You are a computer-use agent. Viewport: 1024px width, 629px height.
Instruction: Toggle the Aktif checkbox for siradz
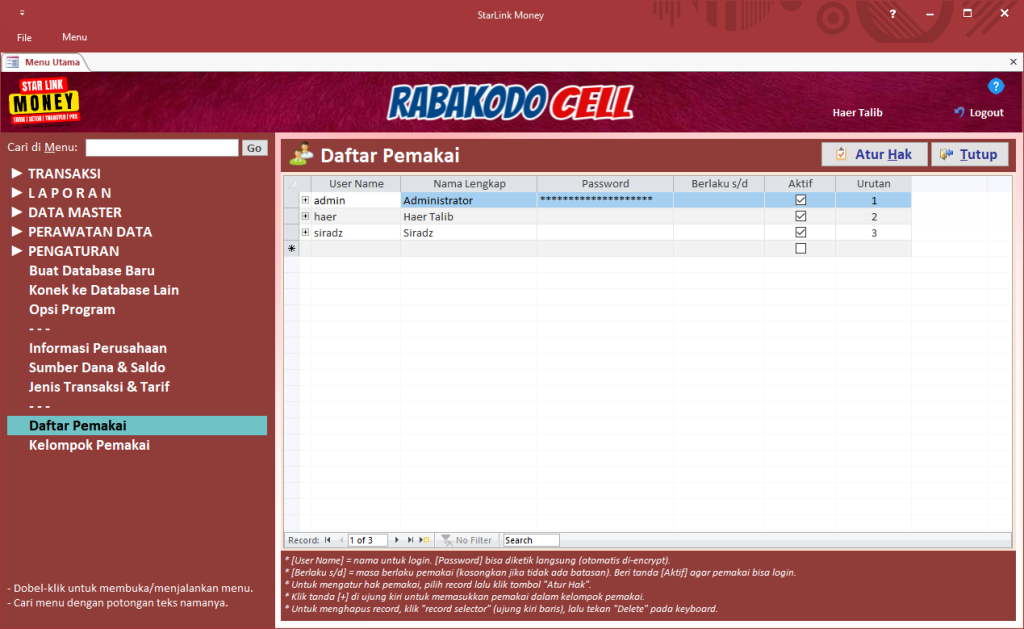(x=801, y=233)
